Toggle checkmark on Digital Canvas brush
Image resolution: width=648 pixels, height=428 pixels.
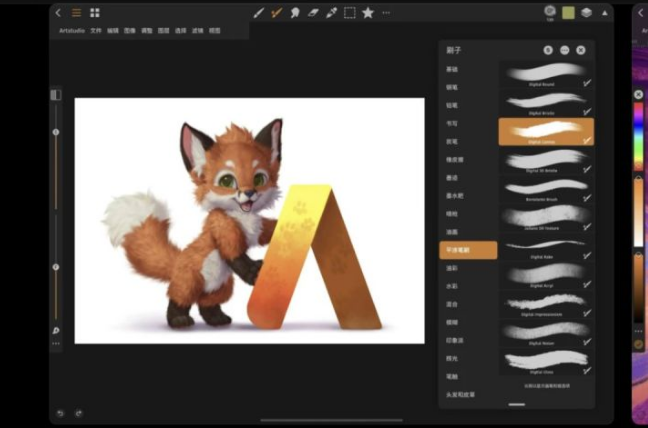(x=587, y=140)
